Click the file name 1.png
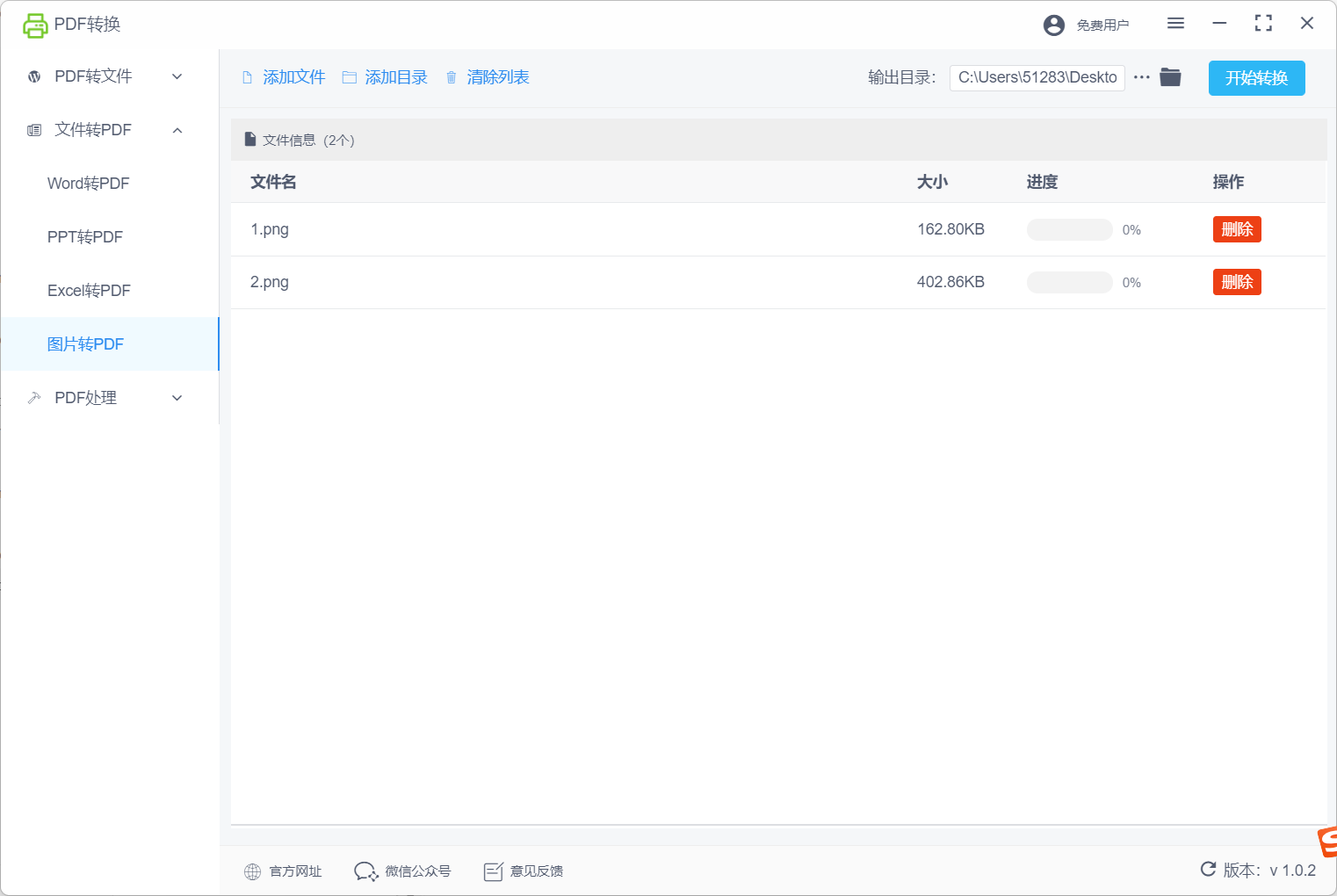This screenshot has width=1337, height=896. (270, 229)
